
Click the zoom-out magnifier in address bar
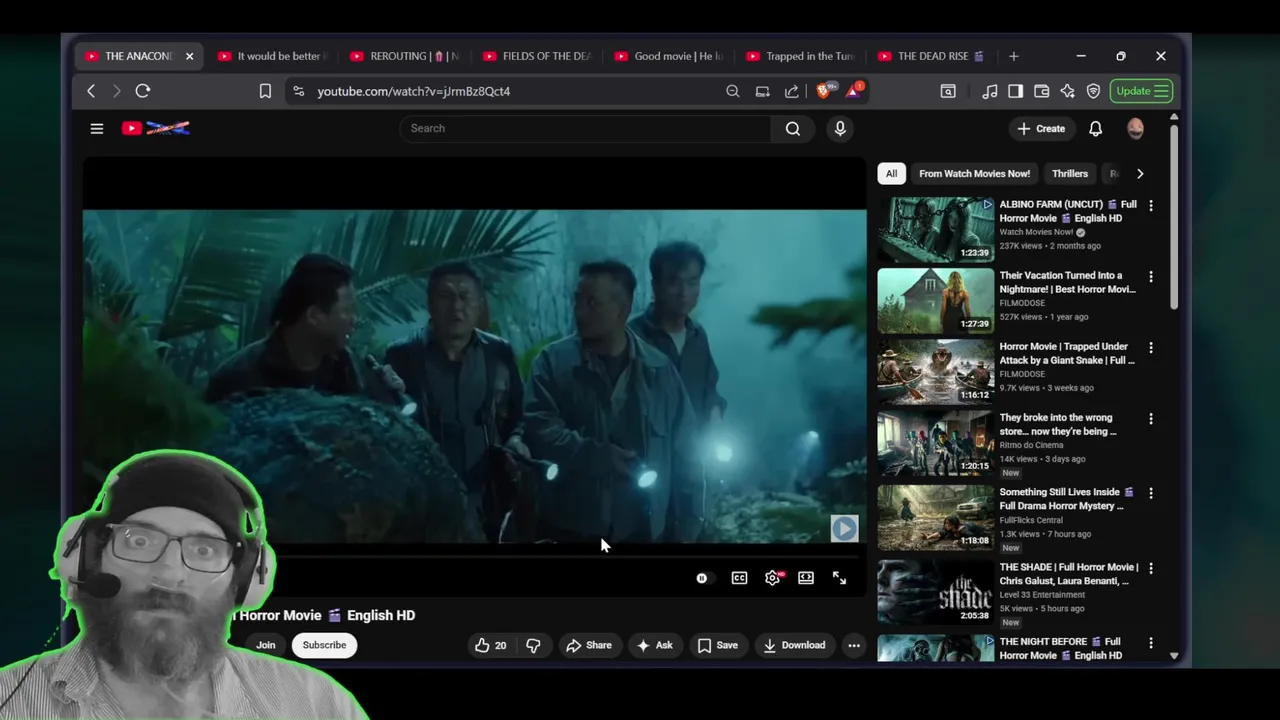(x=733, y=91)
